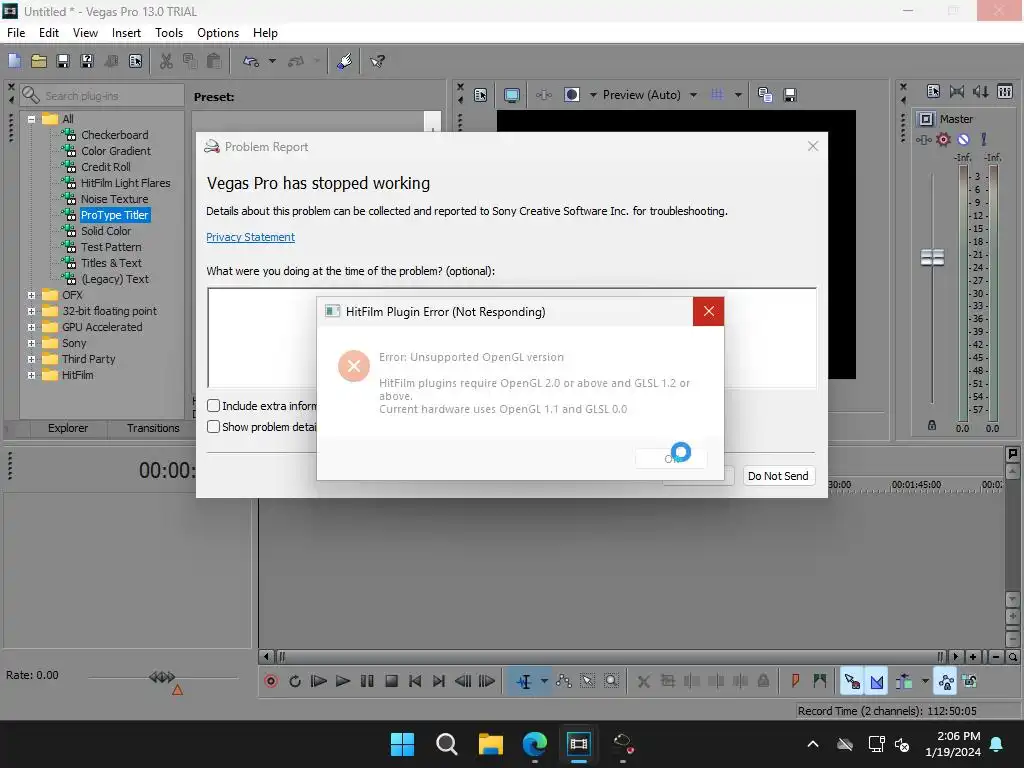Viewport: 1024px width, 768px height.
Task: Click the Master volume fader handle
Action: pos(932,257)
